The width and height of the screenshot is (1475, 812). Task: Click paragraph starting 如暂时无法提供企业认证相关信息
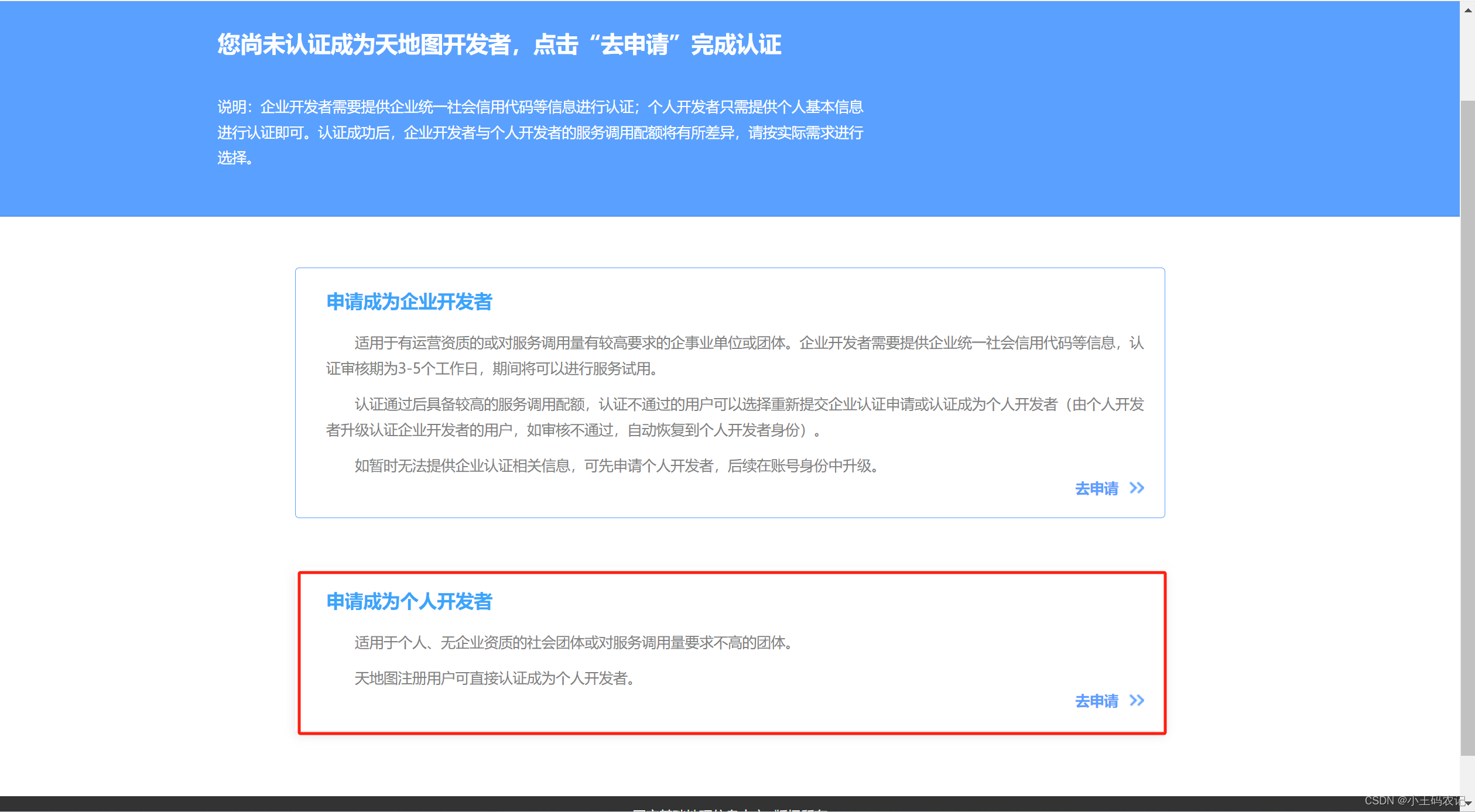click(617, 466)
